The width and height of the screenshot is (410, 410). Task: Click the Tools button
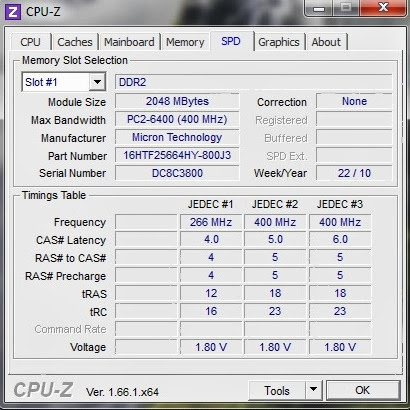[277, 390]
